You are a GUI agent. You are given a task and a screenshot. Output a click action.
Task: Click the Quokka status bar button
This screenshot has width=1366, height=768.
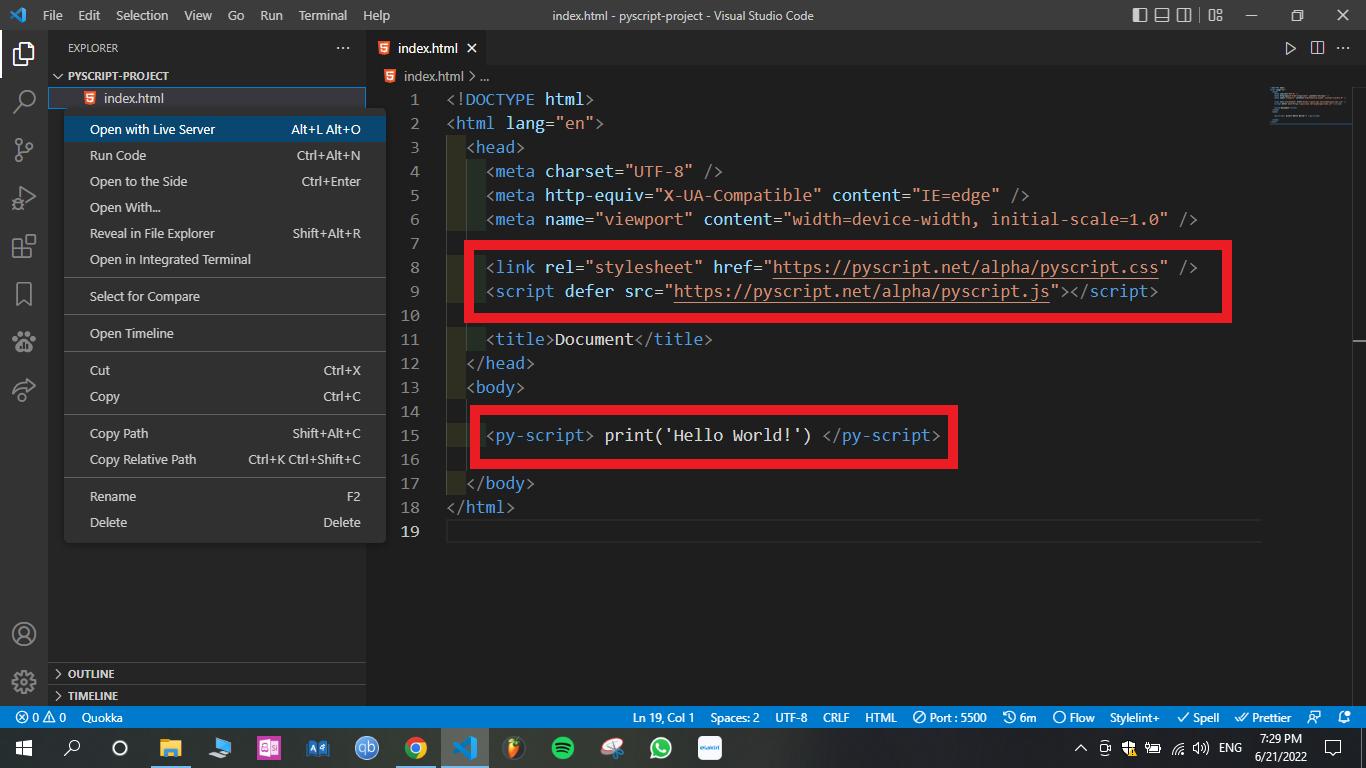click(102, 718)
